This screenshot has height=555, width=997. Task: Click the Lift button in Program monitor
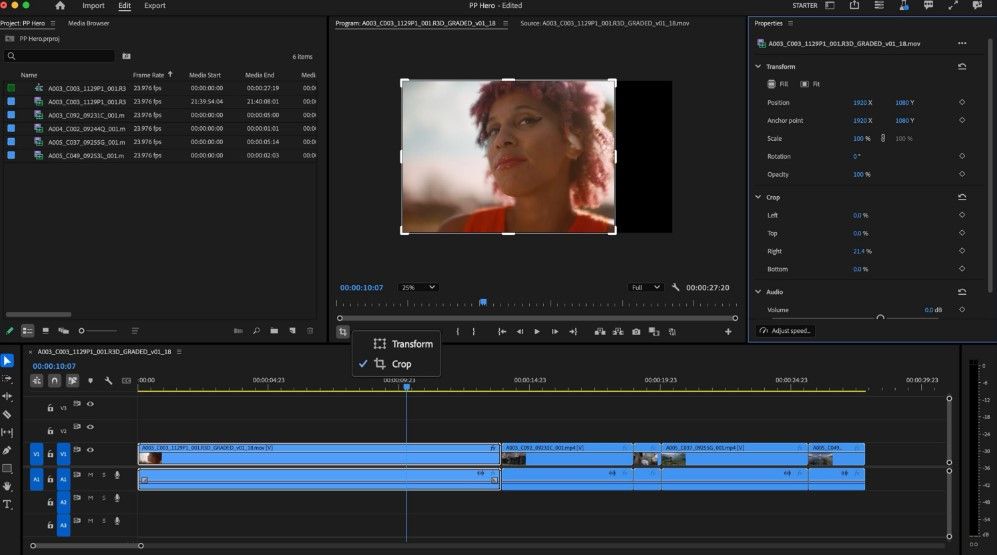pos(600,332)
